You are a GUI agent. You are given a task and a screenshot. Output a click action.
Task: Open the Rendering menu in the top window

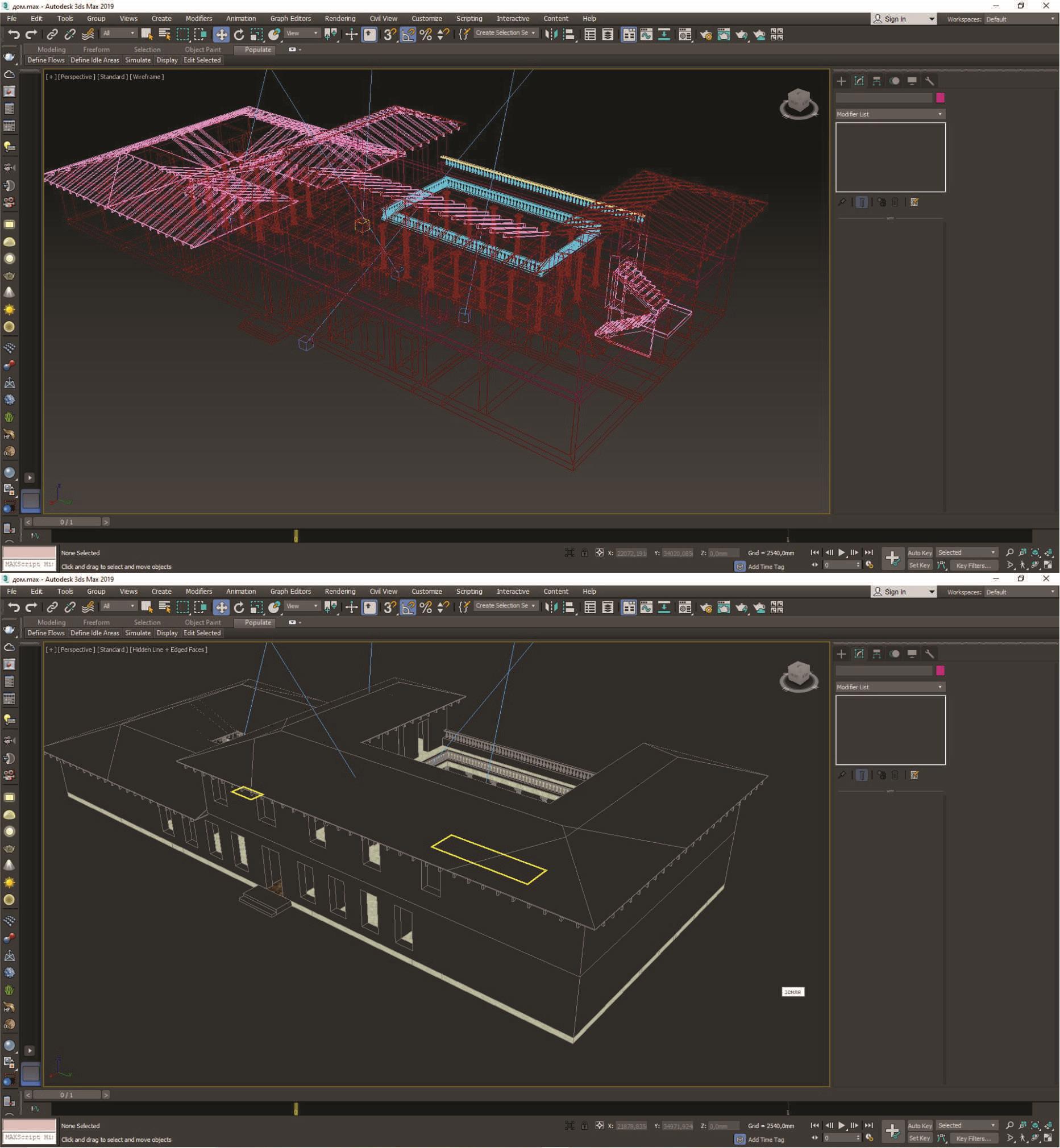tap(339, 18)
